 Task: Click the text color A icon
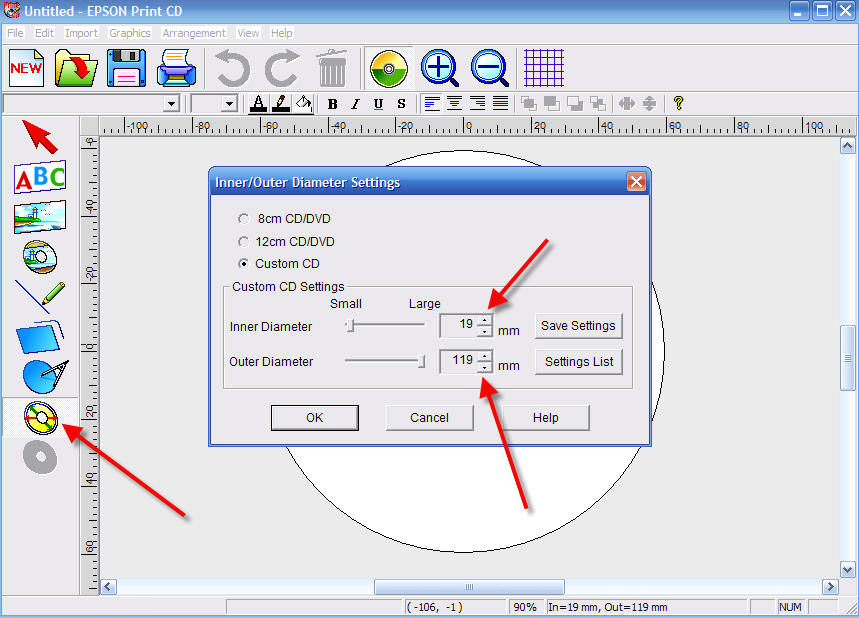(258, 104)
